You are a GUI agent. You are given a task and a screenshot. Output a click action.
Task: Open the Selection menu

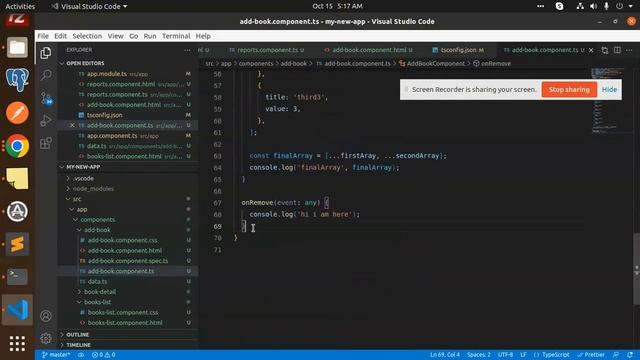click(87, 36)
